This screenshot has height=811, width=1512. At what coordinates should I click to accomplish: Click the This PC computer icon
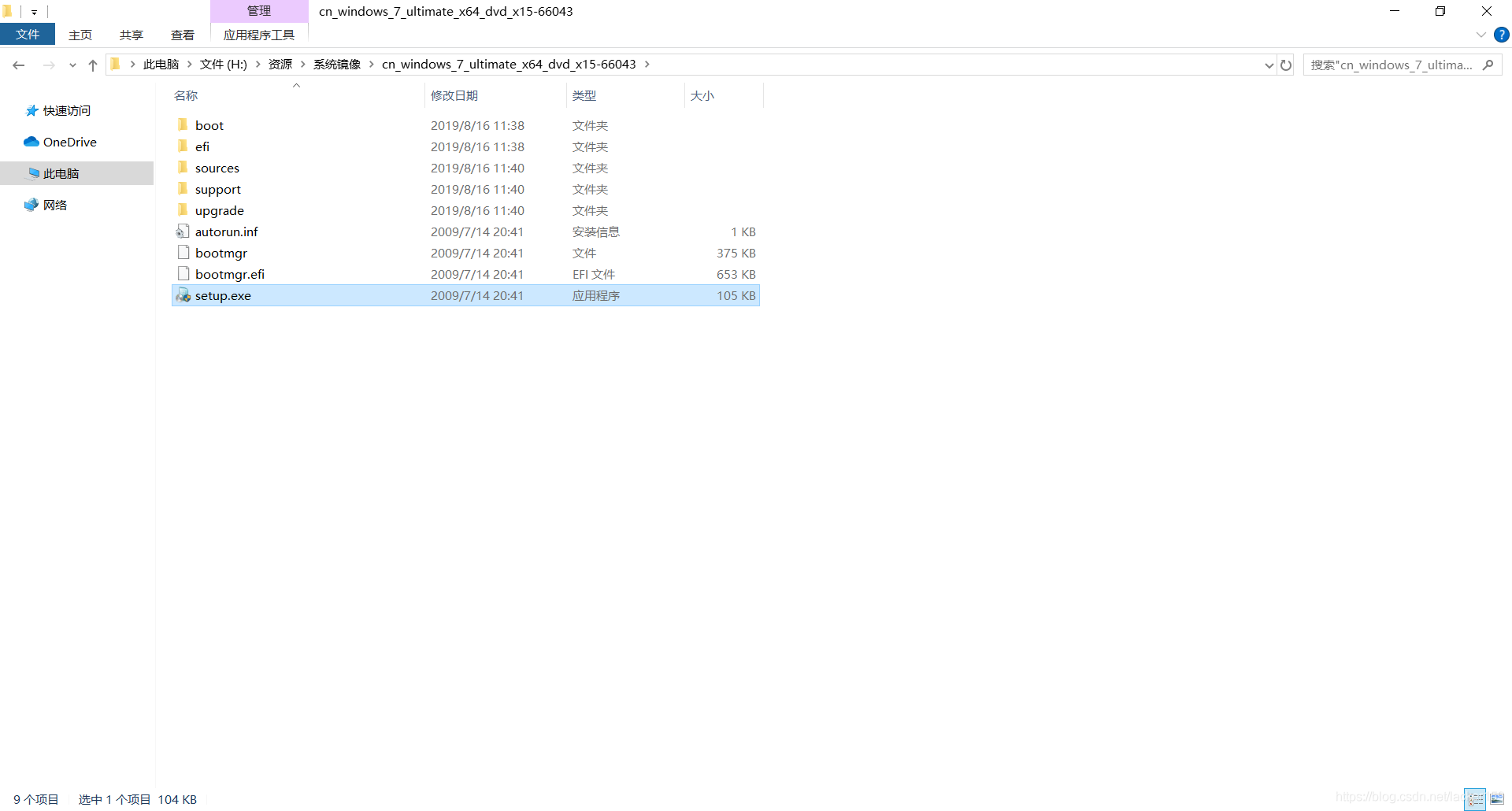(33, 173)
